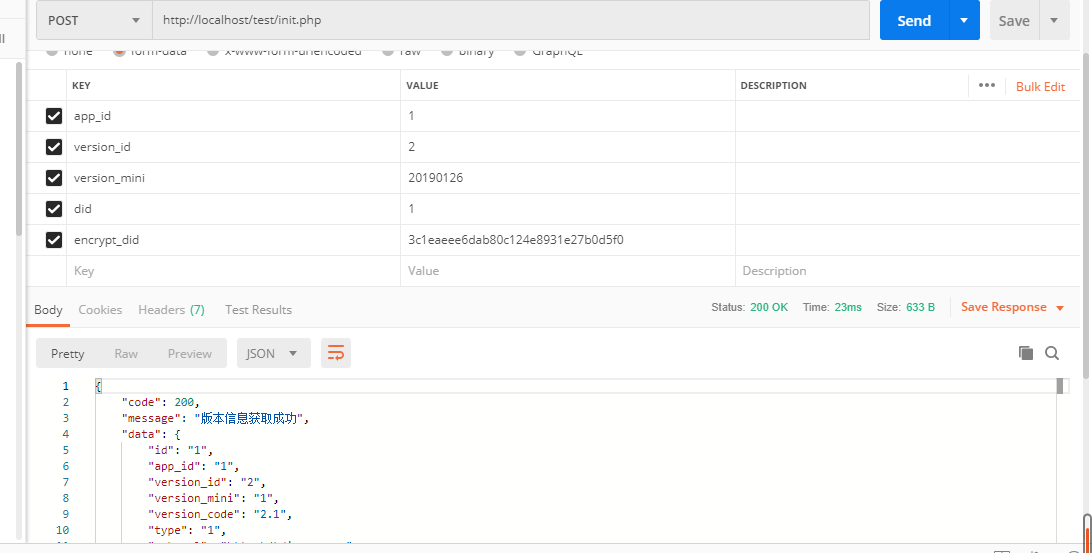Uncheck the app_id parameter checkbox
The image size is (1092, 553).
[54, 116]
